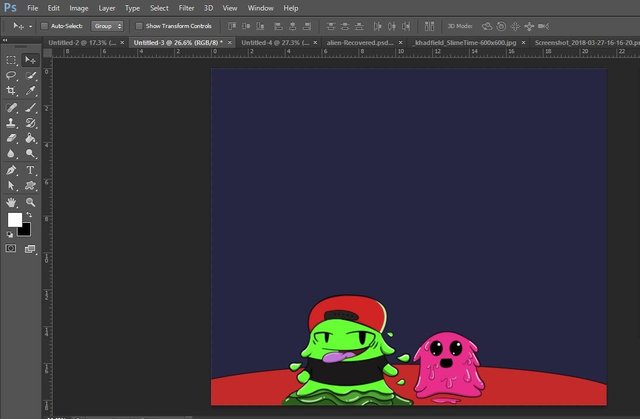Click Auto-Align Layers icon

point(429,27)
